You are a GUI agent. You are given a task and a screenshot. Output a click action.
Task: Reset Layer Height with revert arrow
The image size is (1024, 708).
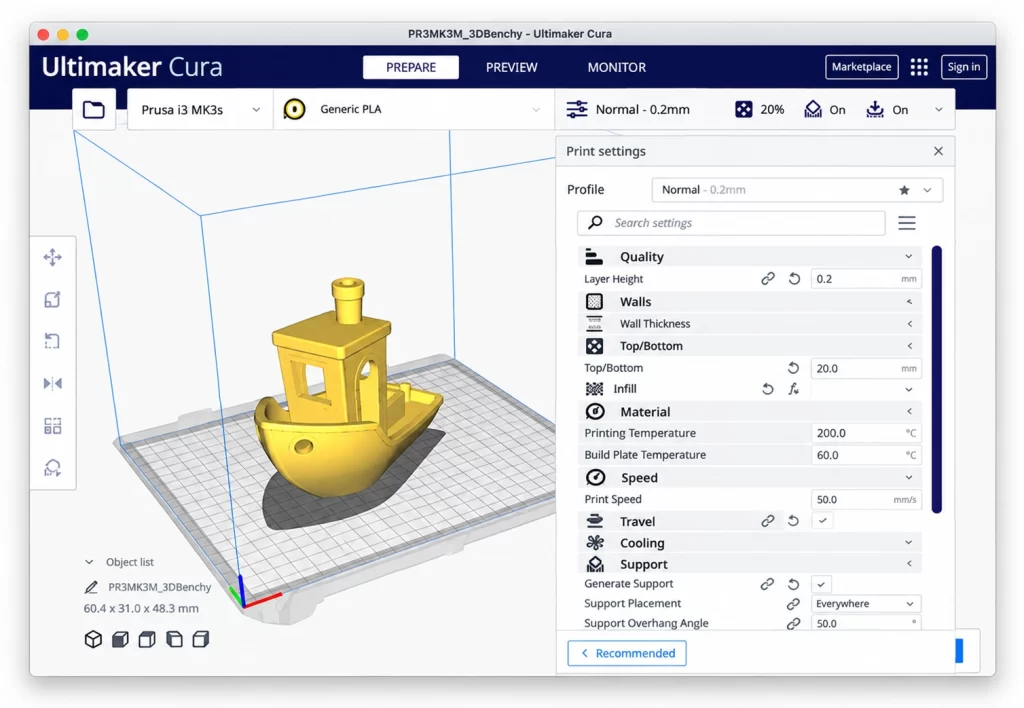click(x=794, y=279)
